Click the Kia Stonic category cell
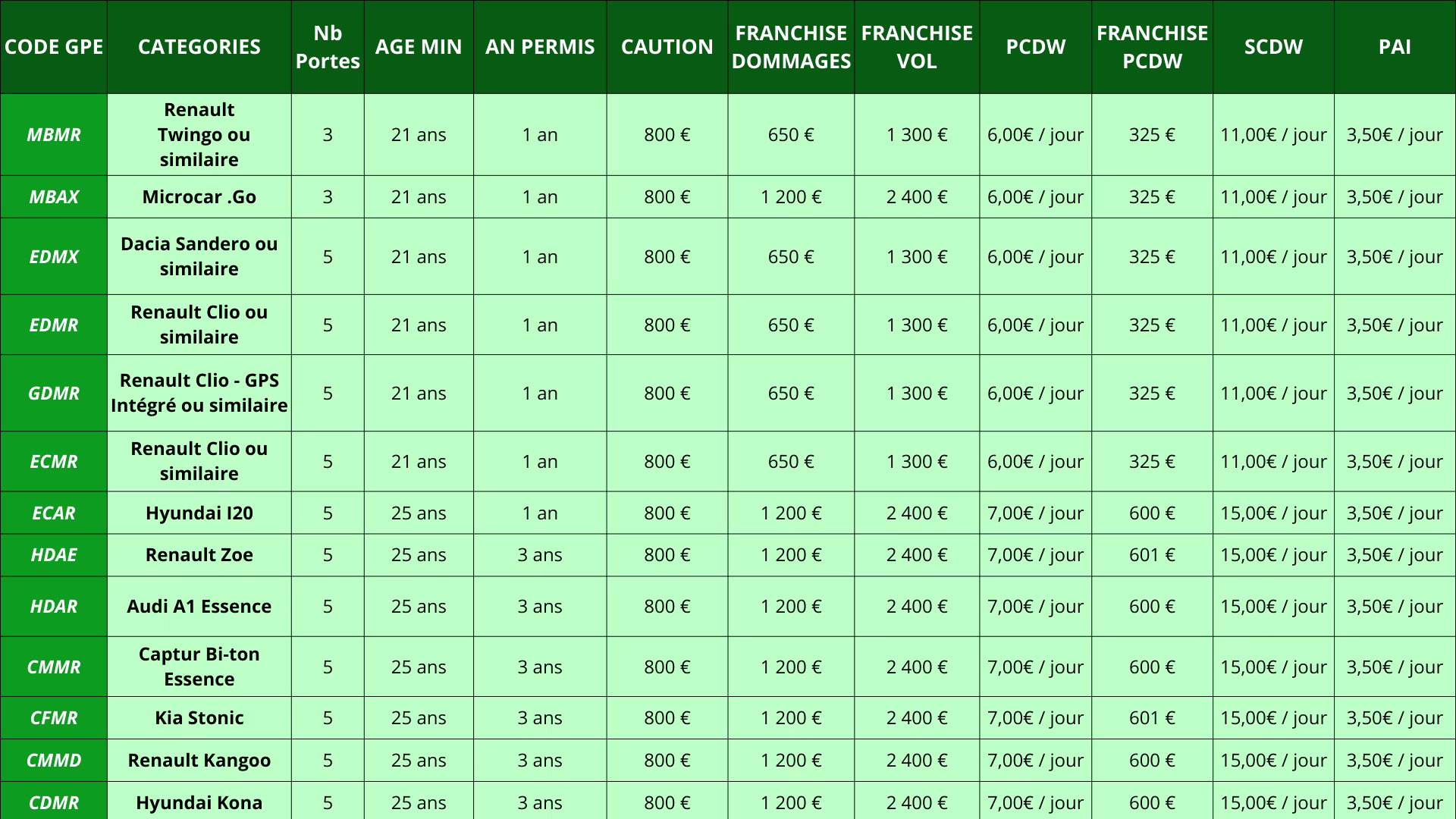 click(x=199, y=718)
